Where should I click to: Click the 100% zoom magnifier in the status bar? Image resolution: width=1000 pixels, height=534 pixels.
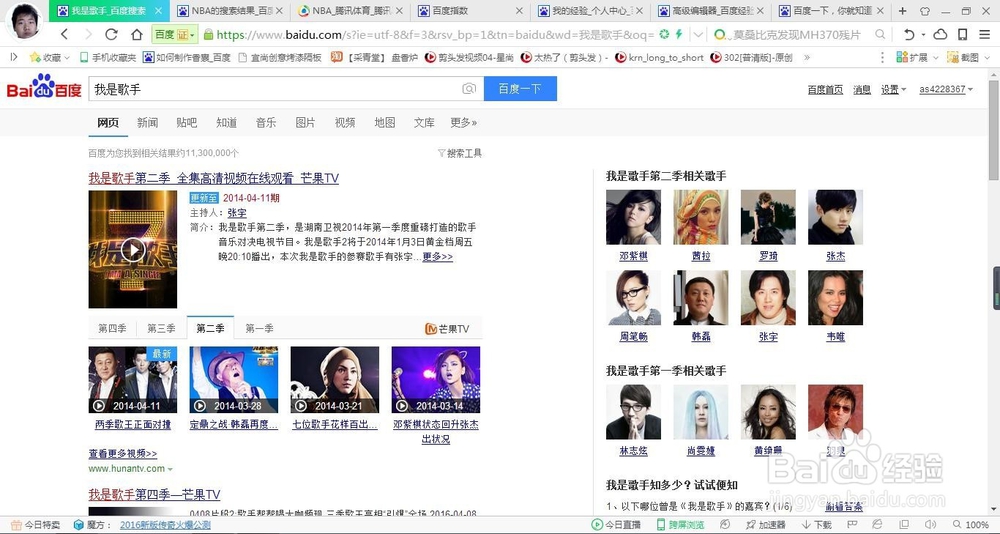click(957, 524)
